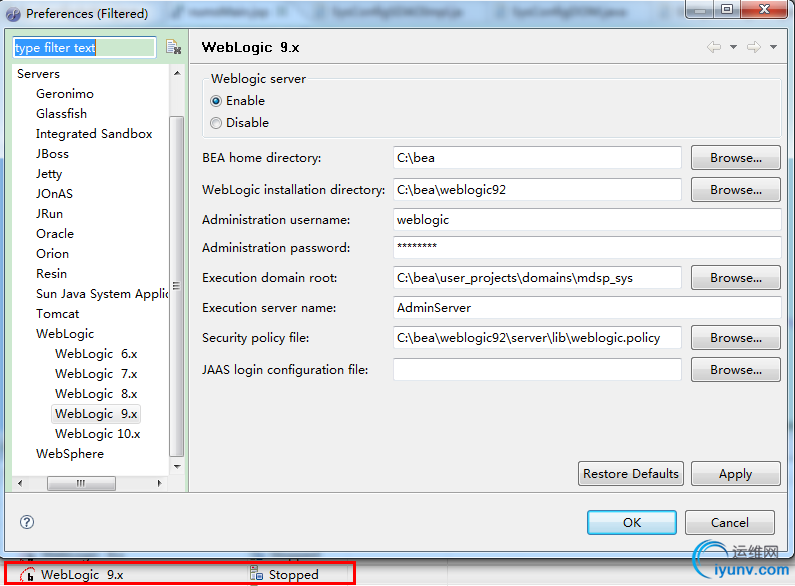795x586 pixels.
Task: Select JRun in the tree
Action: pyautogui.click(x=49, y=214)
